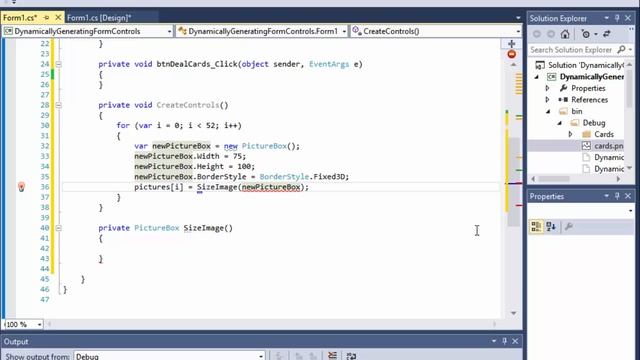The width and height of the screenshot is (640, 360).
Task: Collapse the Debug folder
Action: click(560, 123)
